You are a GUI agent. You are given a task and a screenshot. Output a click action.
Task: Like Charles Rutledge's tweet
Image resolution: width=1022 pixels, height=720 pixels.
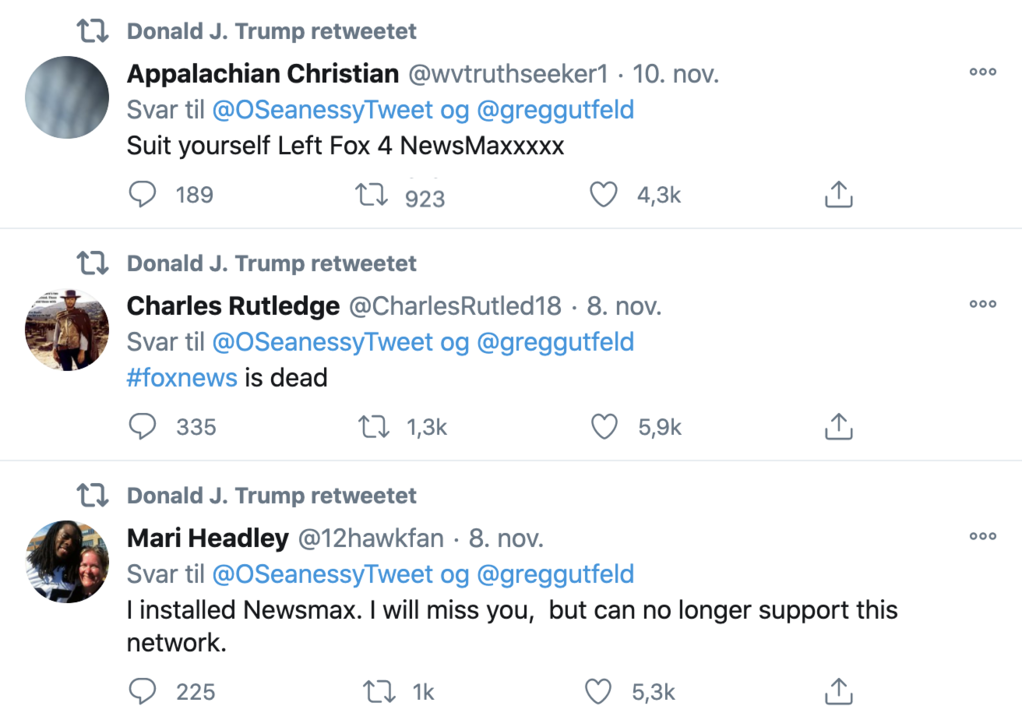click(604, 426)
